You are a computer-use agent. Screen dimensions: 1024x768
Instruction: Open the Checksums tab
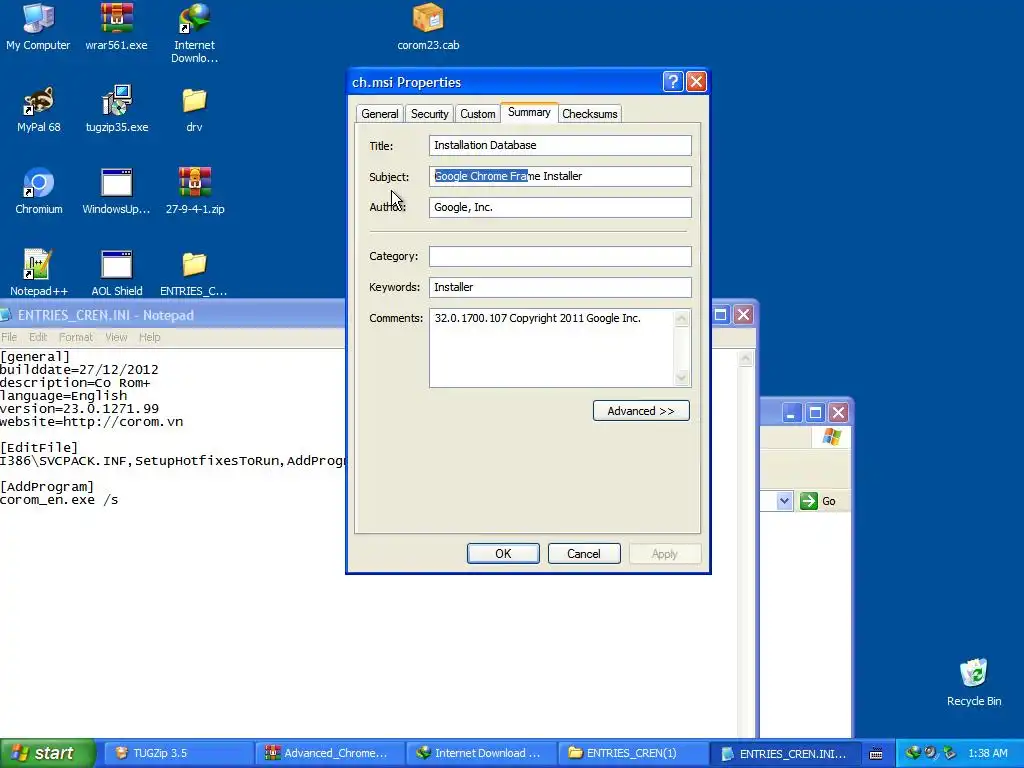coord(590,114)
